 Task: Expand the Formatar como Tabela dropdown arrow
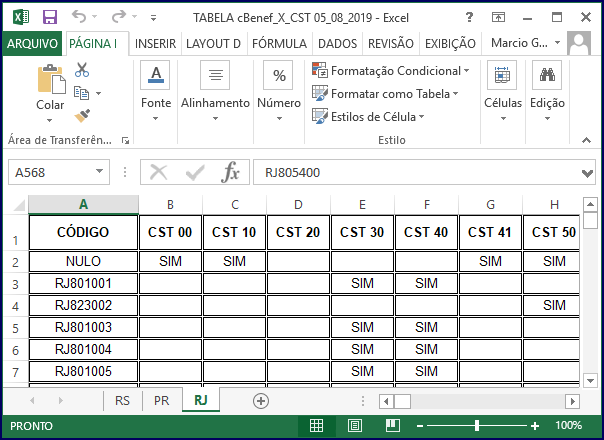[x=456, y=94]
